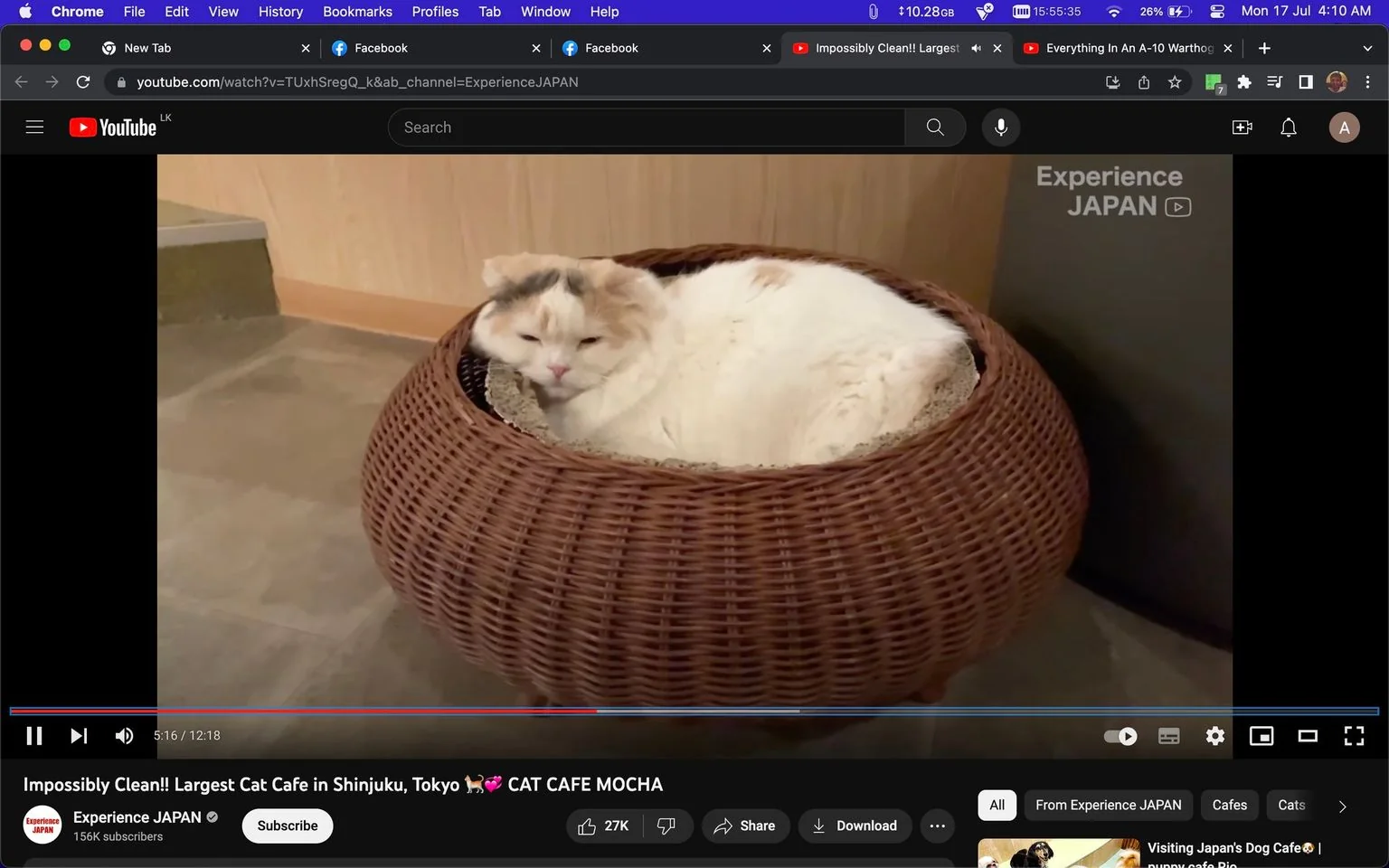Open YouTube notifications bell
Viewport: 1389px width, 868px height.
point(1289,127)
